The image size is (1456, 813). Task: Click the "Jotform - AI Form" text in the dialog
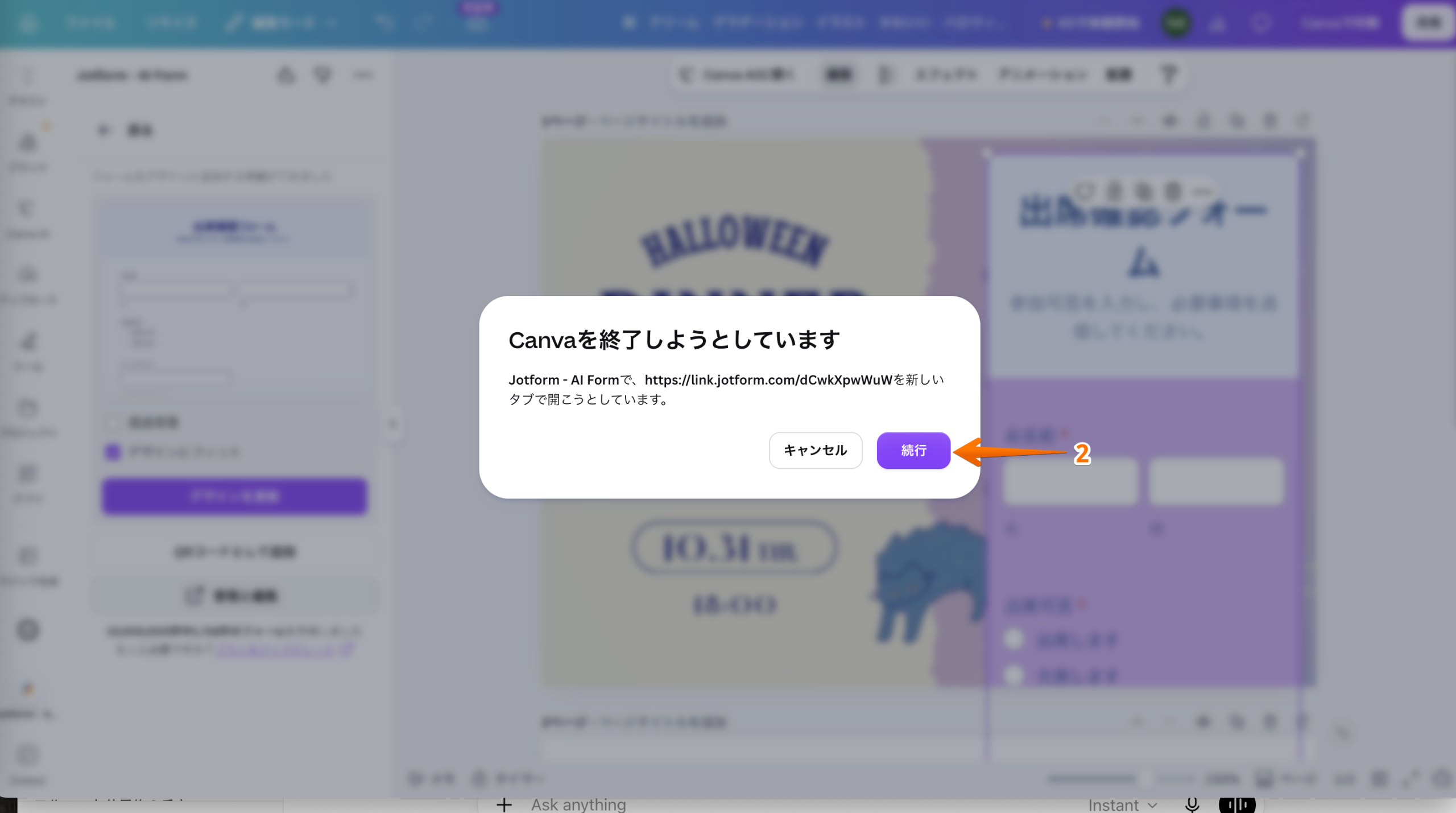[564, 379]
